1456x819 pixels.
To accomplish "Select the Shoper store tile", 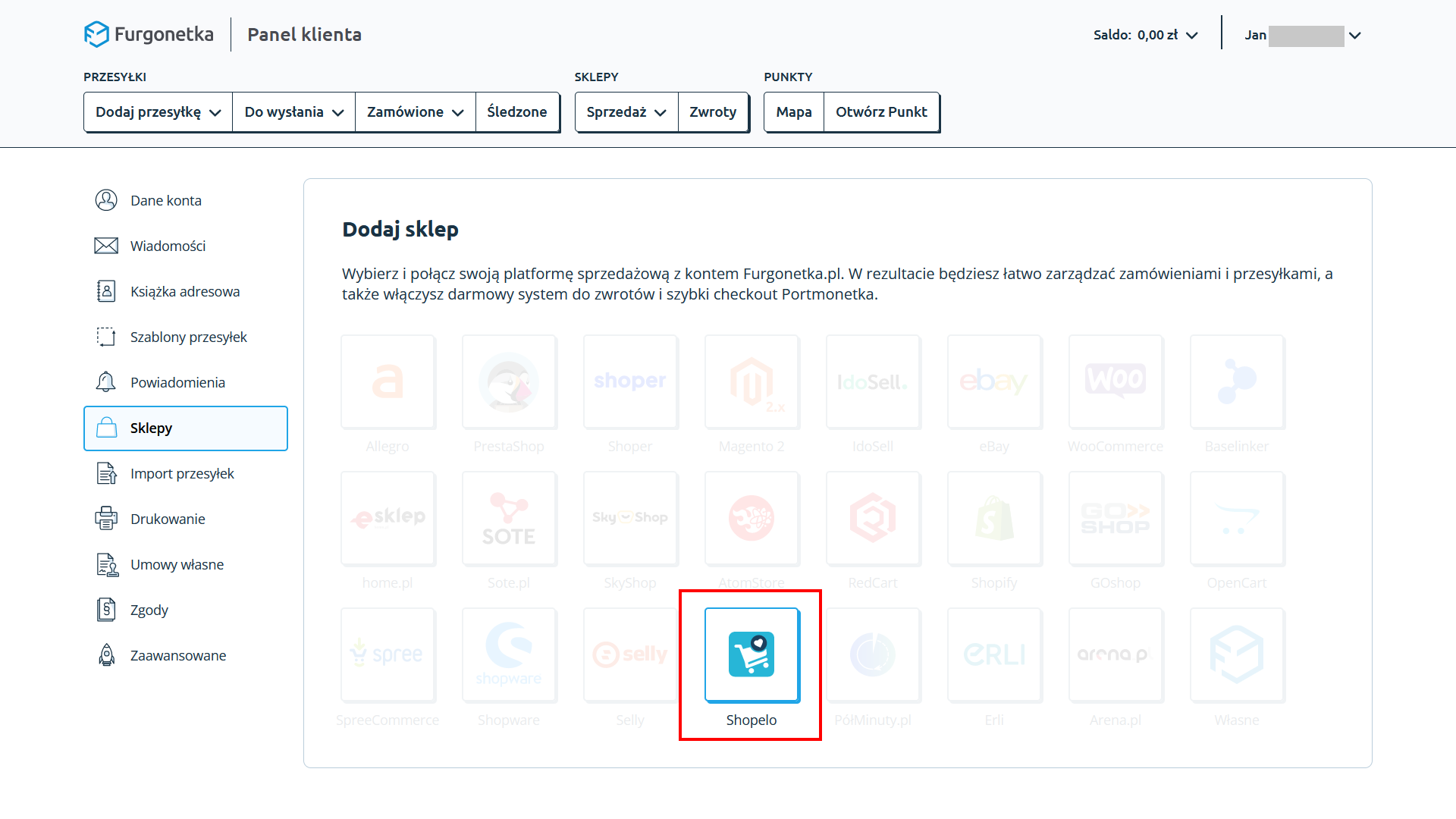I will point(630,381).
